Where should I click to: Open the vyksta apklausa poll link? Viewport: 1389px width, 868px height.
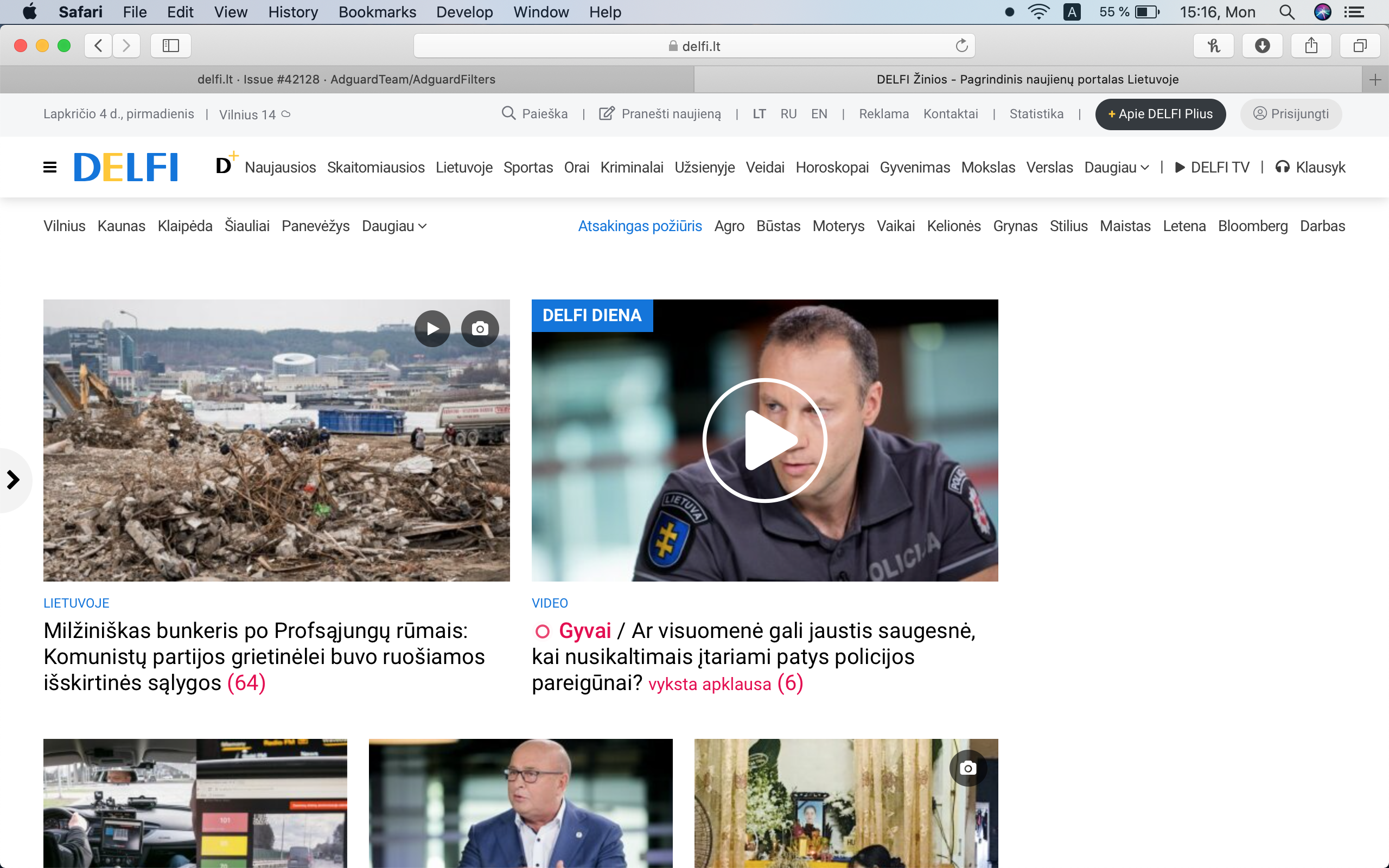click(710, 683)
